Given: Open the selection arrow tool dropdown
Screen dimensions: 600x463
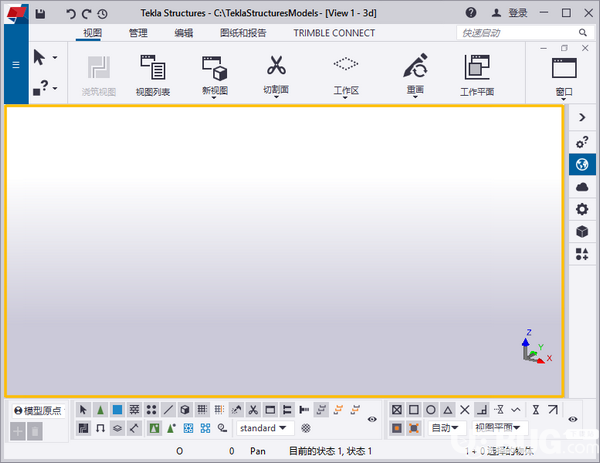Looking at the screenshot, I should [55, 57].
